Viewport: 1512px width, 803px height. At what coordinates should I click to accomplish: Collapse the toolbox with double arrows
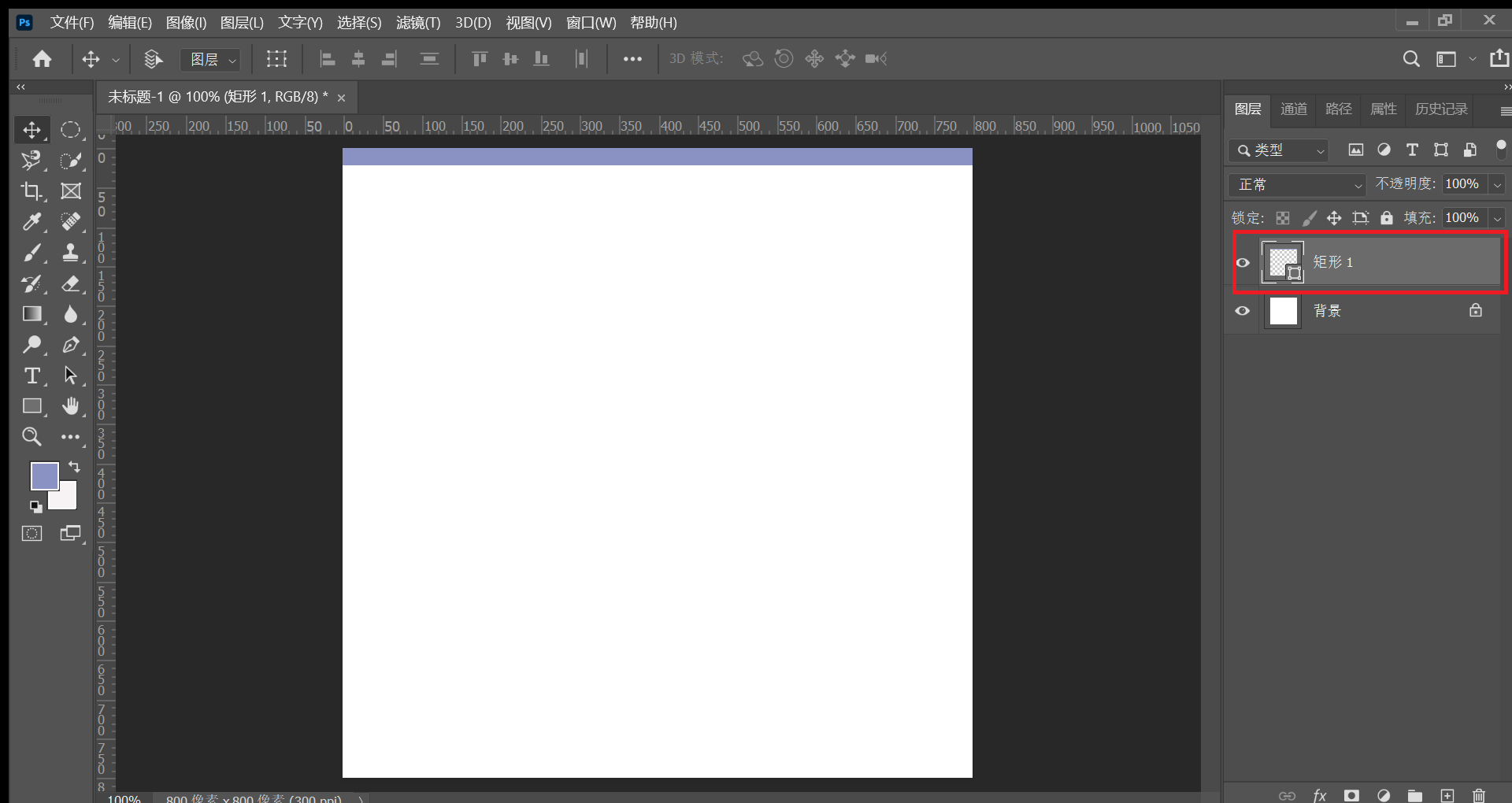pos(21,87)
